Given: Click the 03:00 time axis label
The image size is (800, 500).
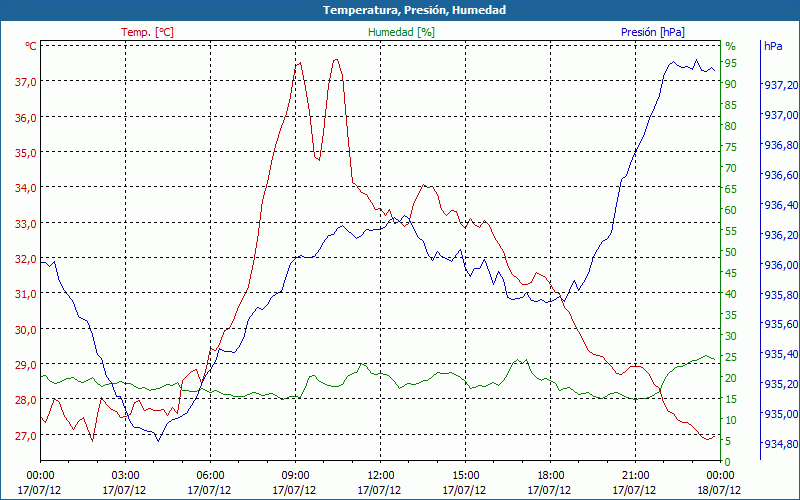Looking at the screenshot, I should [125, 476].
